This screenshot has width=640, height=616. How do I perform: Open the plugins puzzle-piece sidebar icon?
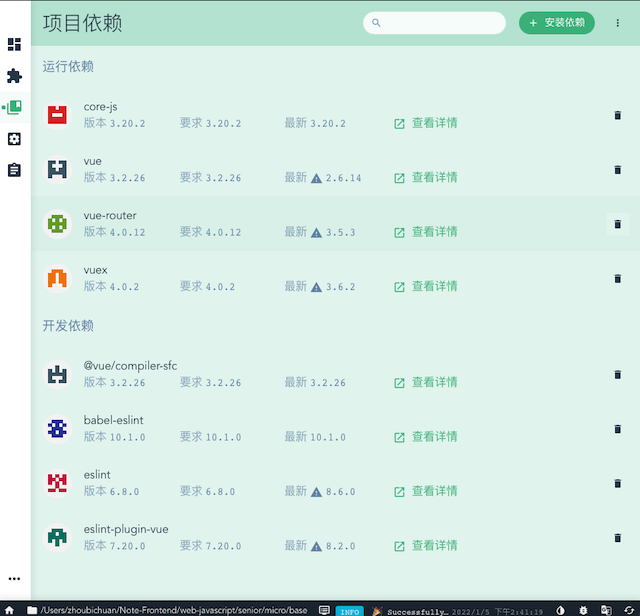[14, 76]
